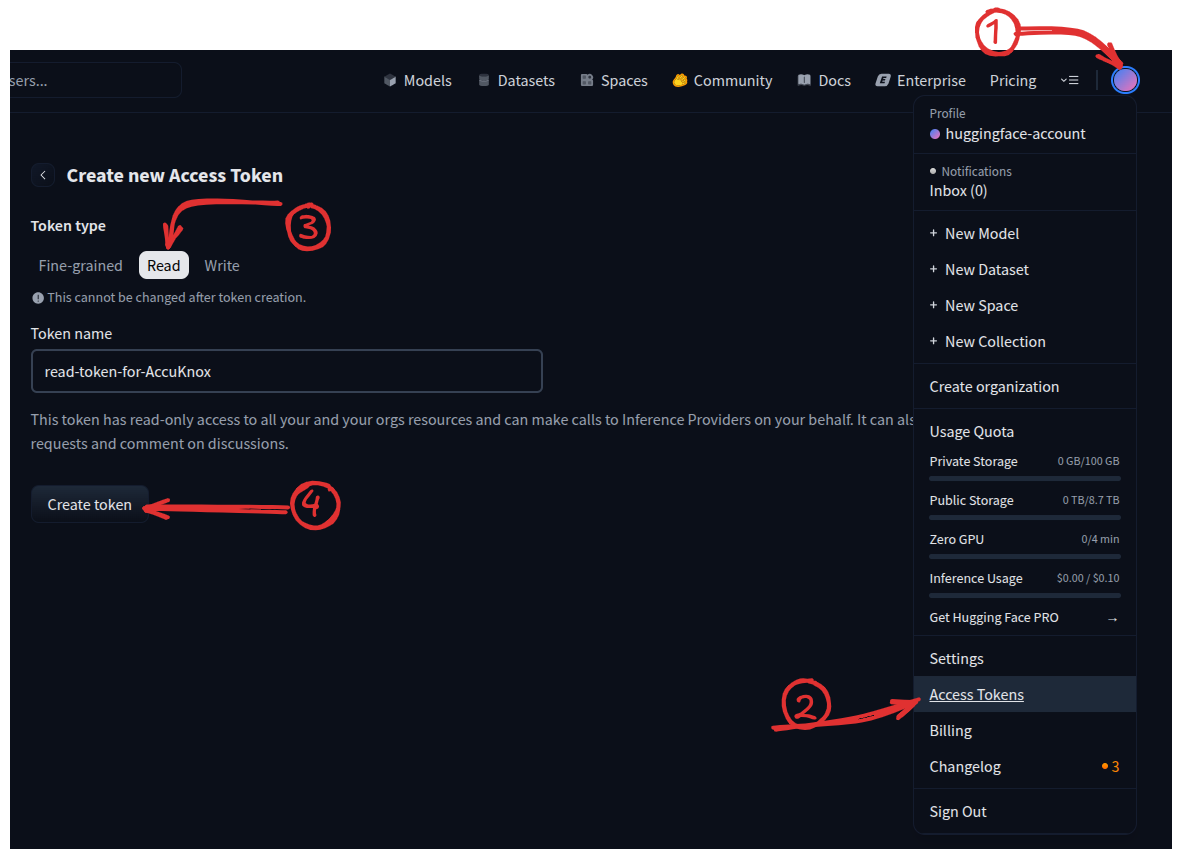Click the Usage Quota heading
Image resolution: width=1182 pixels, height=859 pixels.
click(971, 432)
